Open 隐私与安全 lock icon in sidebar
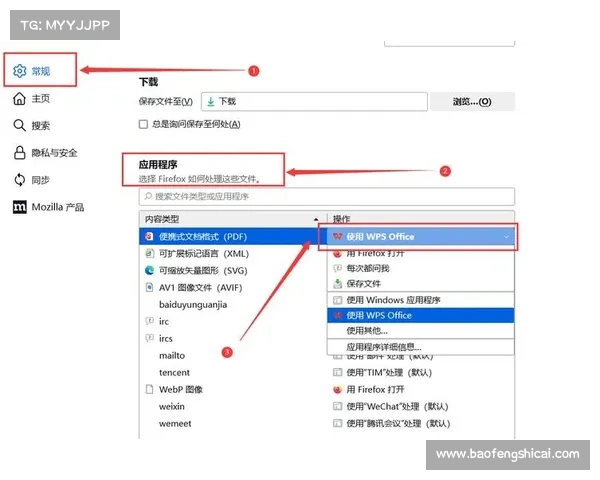This screenshot has width=600, height=480. [x=19, y=153]
